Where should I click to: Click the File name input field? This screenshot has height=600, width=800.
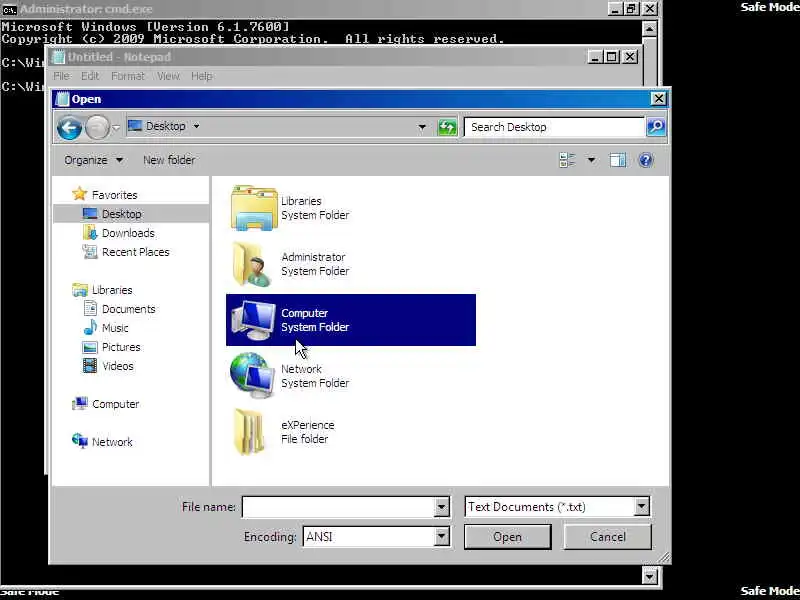tap(338, 507)
